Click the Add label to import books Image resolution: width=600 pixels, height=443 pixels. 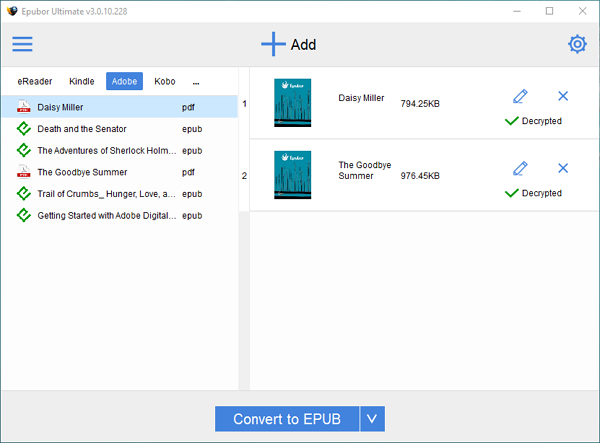[x=303, y=45]
